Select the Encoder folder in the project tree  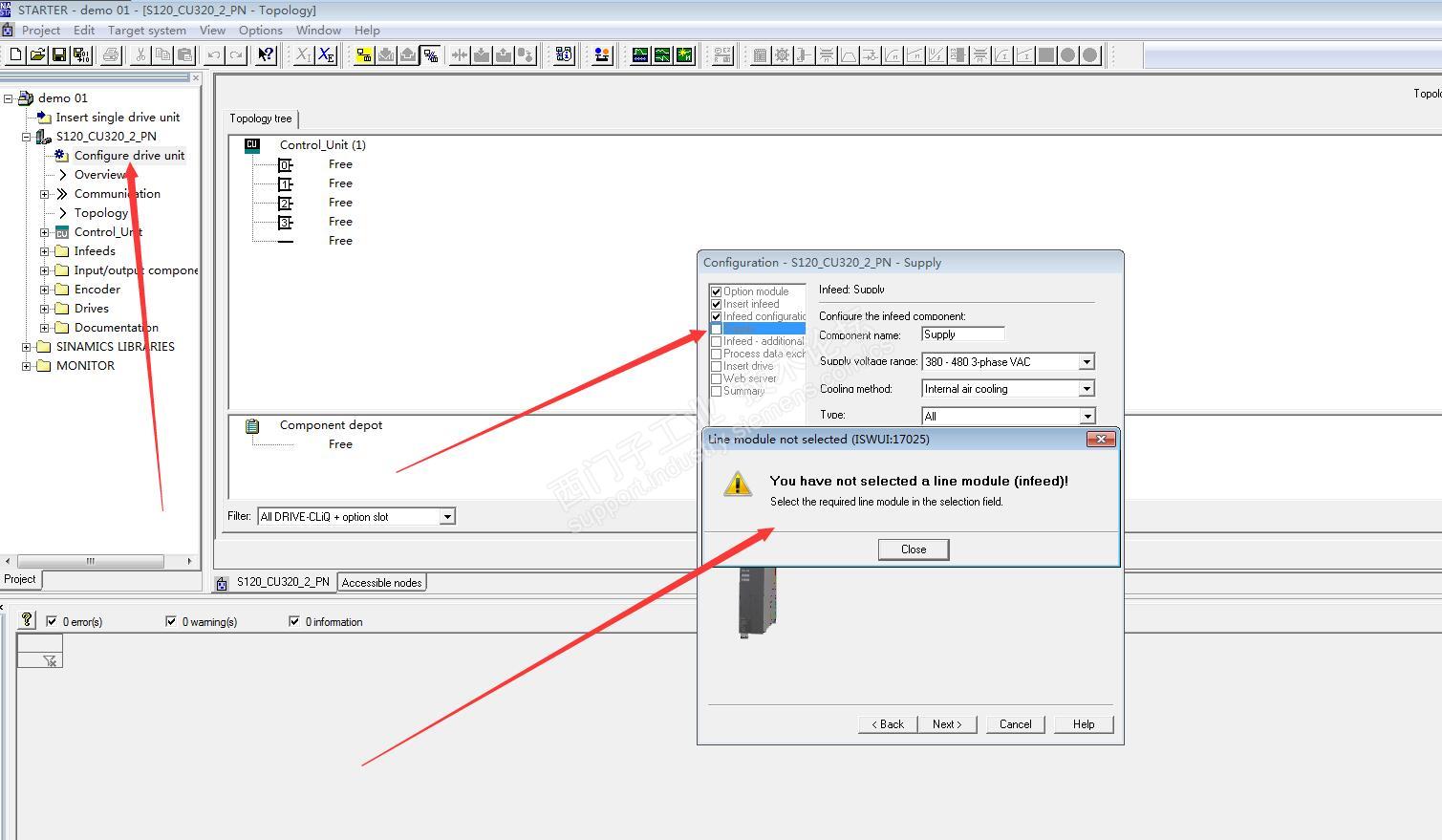tap(97, 290)
